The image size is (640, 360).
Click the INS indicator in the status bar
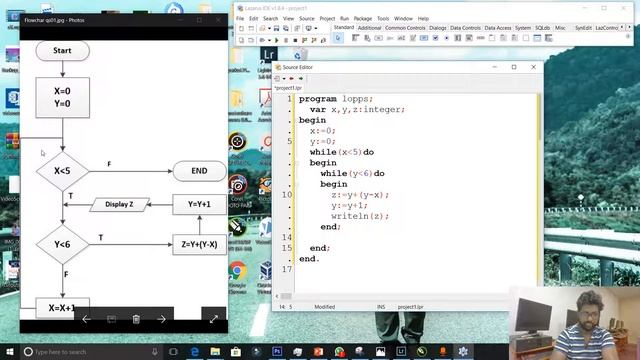click(x=381, y=307)
